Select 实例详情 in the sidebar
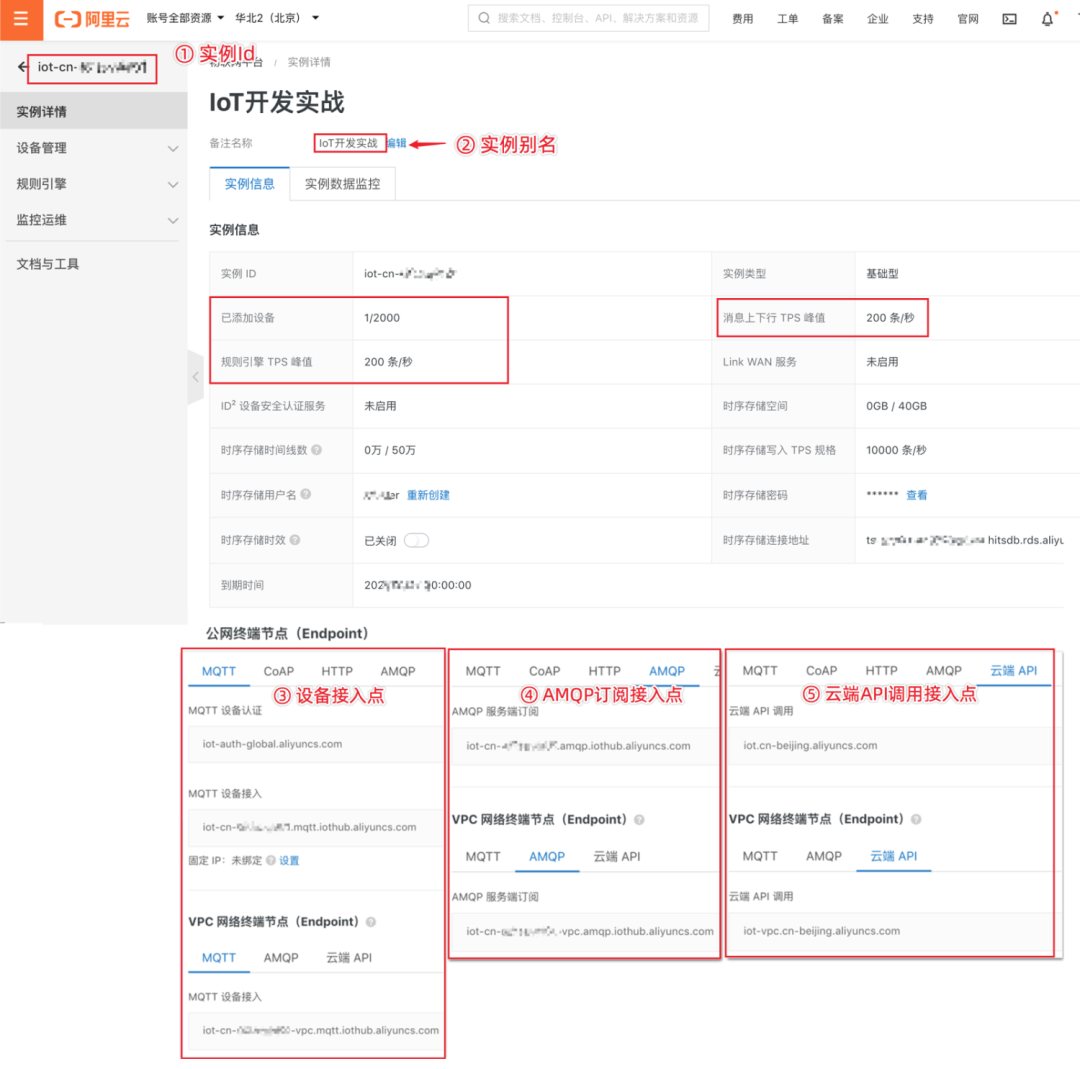Image resolution: width=1080 pixels, height=1069 pixels. 94,112
